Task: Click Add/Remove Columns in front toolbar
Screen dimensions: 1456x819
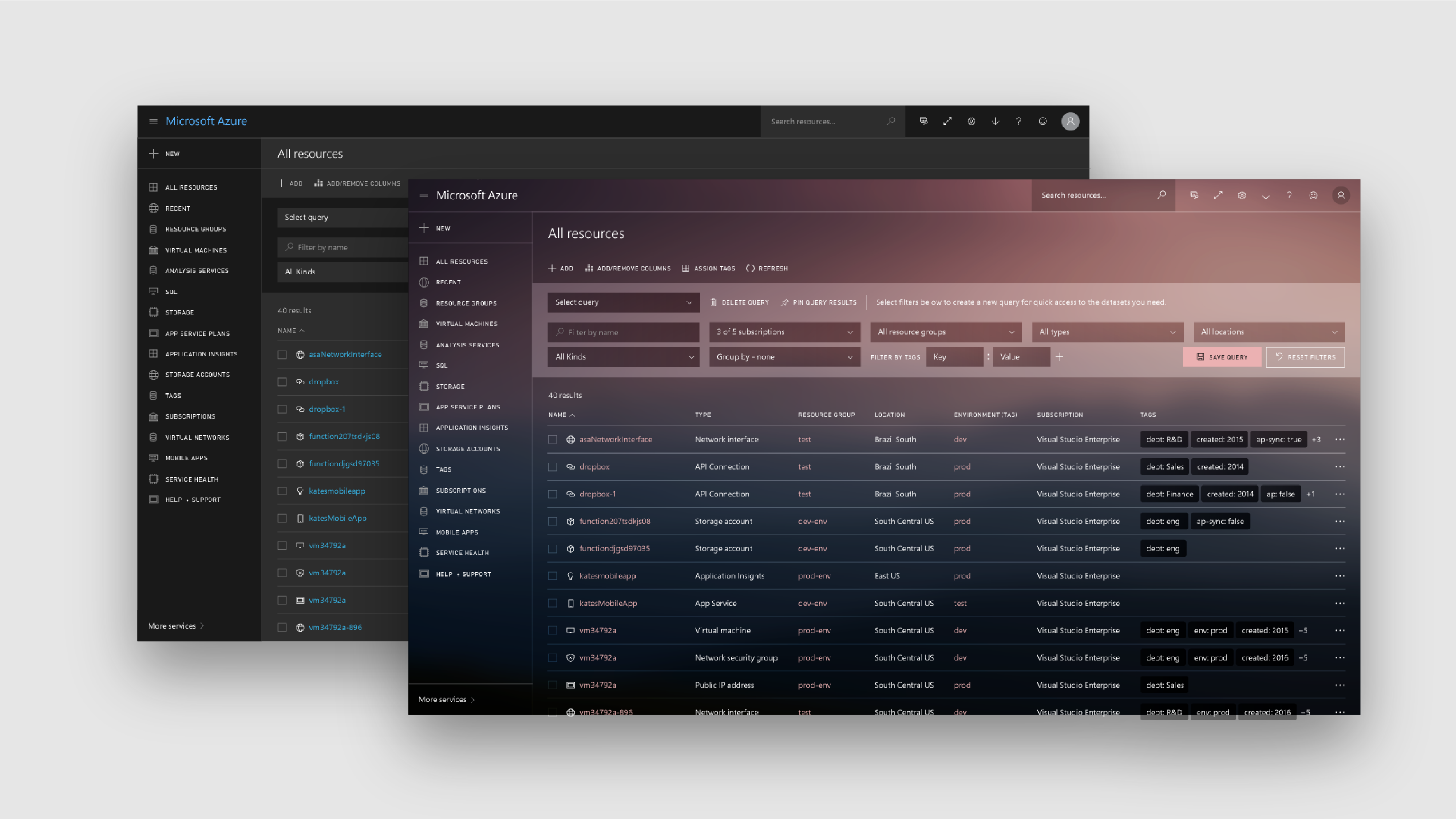Action: click(628, 268)
